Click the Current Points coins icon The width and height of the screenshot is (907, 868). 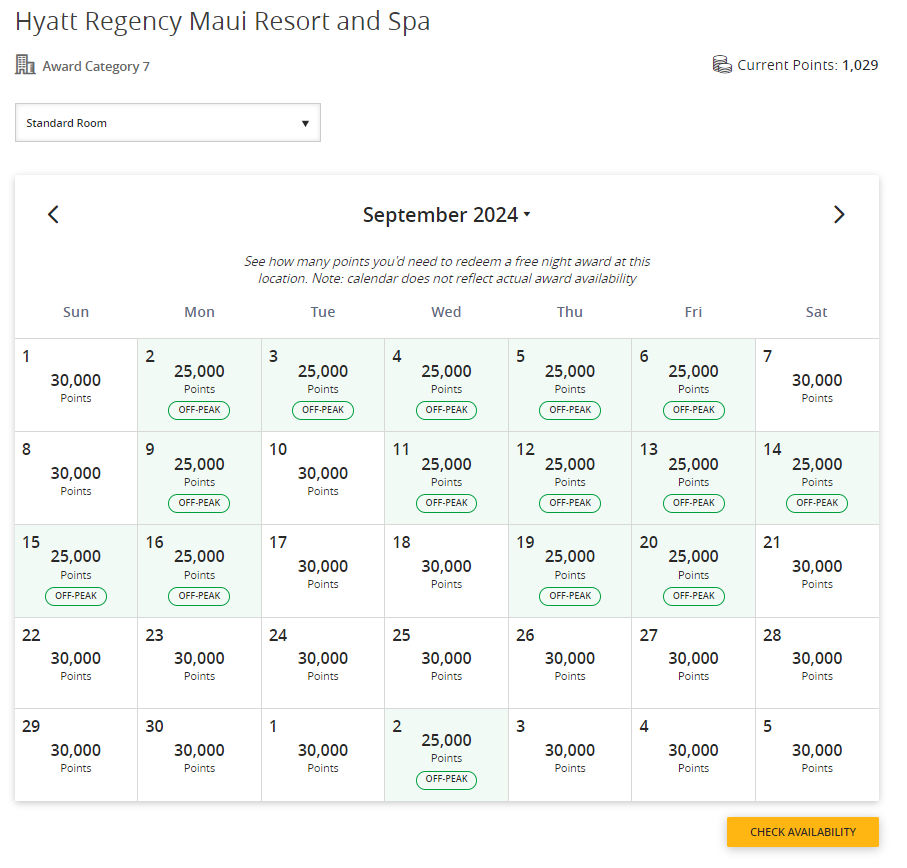tap(722, 64)
